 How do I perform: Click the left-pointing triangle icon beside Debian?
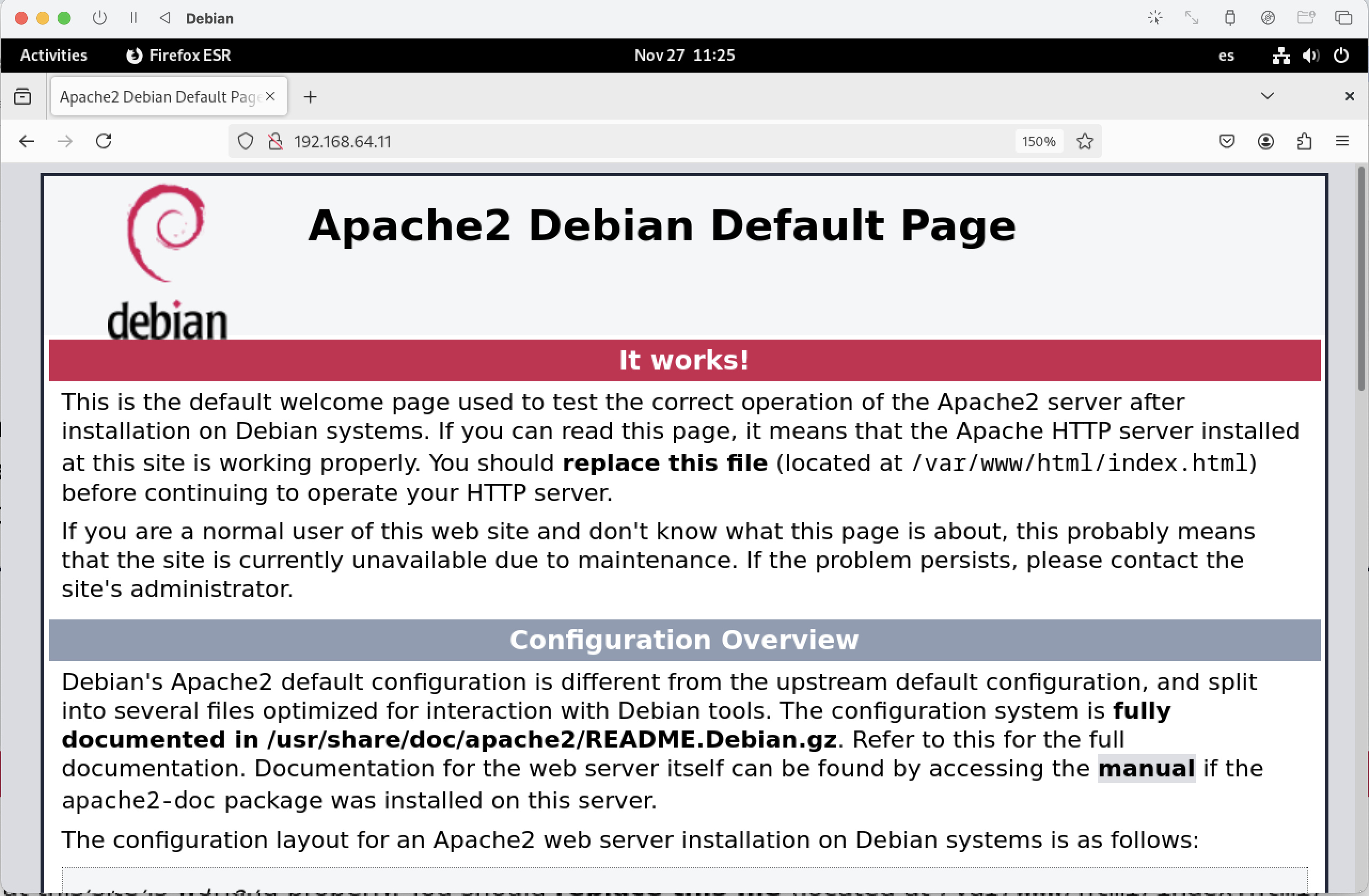click(165, 18)
